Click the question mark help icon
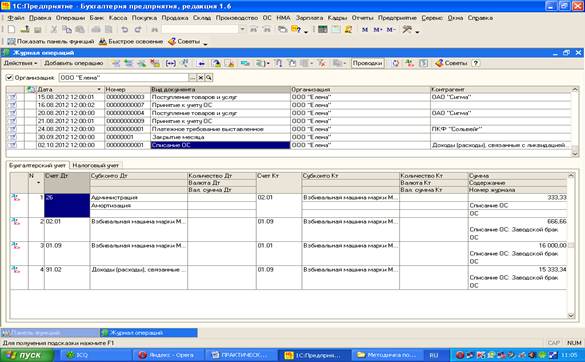Image resolution: width=585 pixels, height=362 pixels. pyautogui.click(x=476, y=63)
